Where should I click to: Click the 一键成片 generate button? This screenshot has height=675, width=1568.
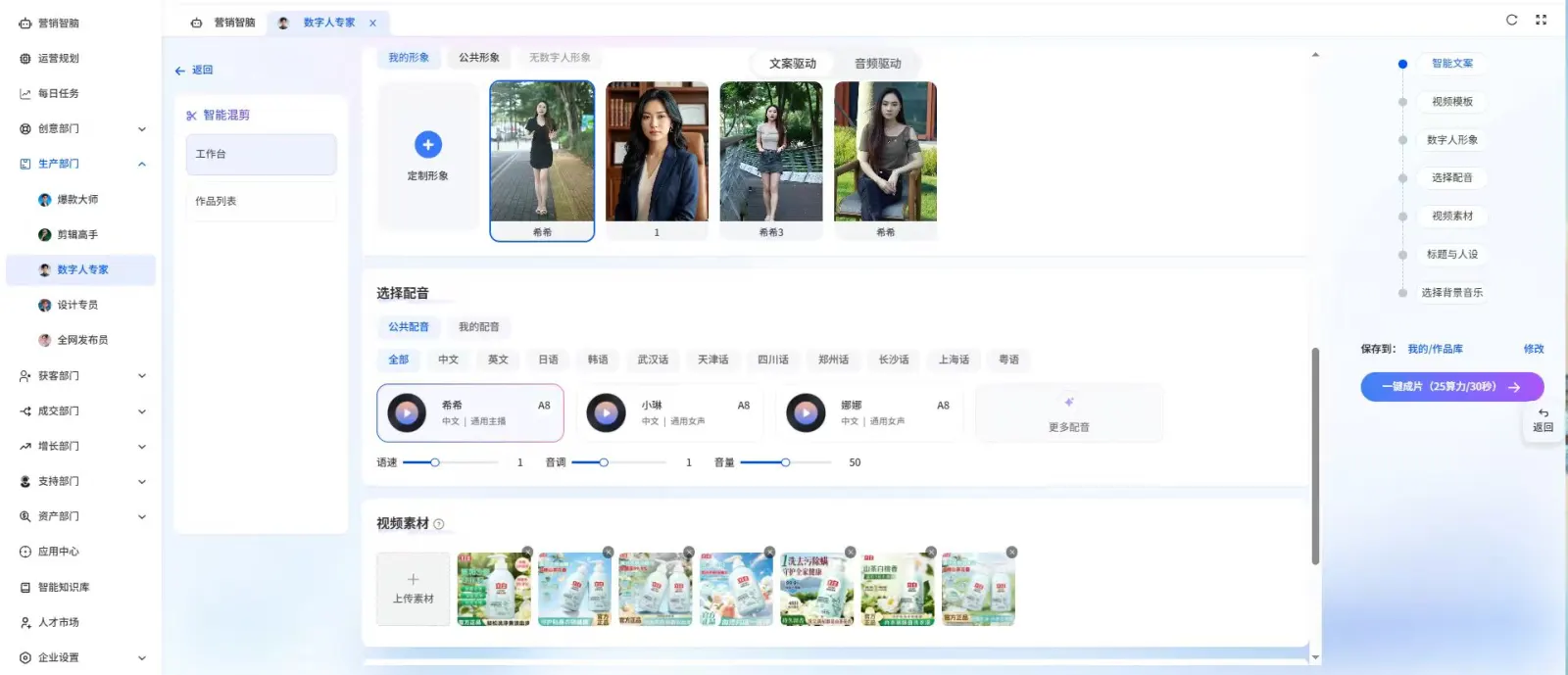click(x=1451, y=387)
